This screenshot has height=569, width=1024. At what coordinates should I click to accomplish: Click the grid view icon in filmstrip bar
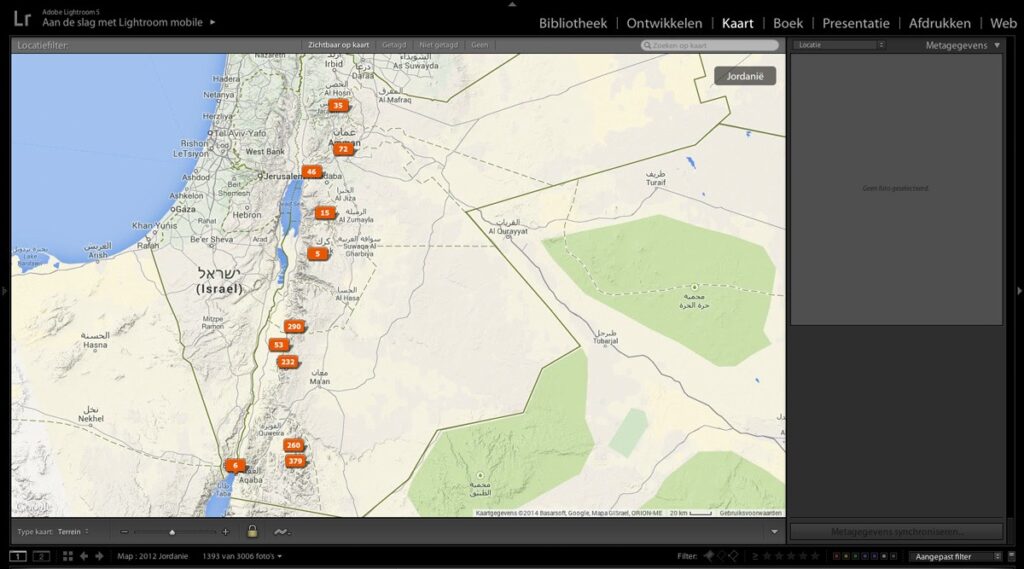[68, 556]
